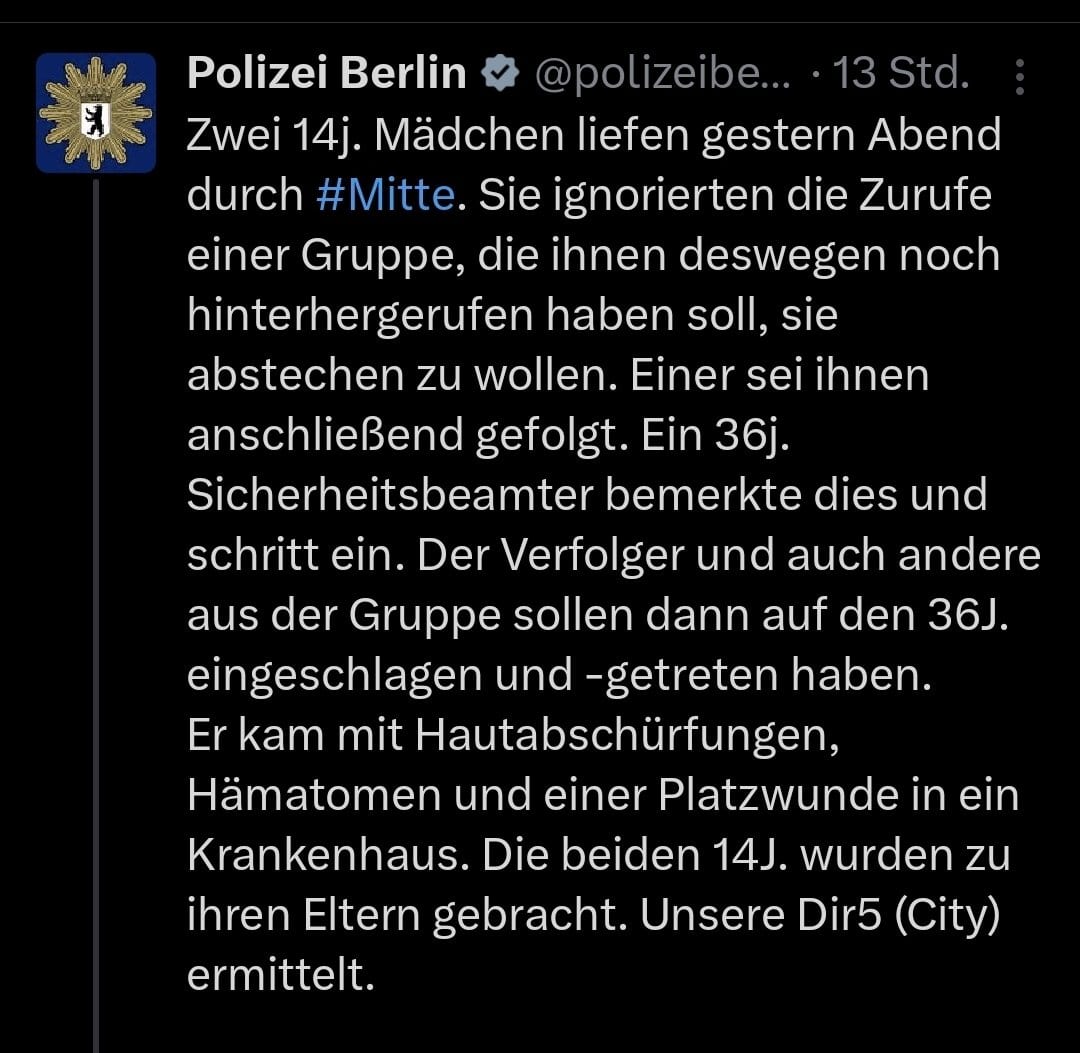
Task: Click the word 'anschließend' in the tweet
Action: pos(325,437)
